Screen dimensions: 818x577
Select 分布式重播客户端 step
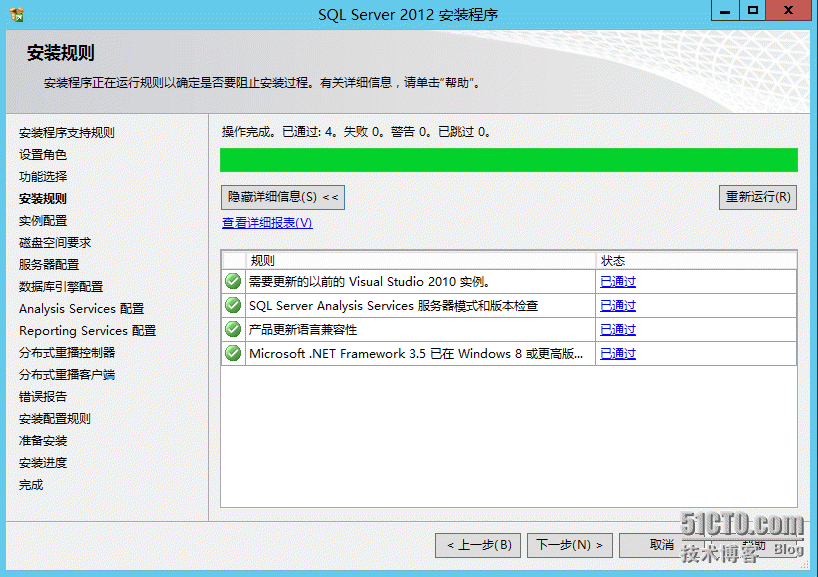pos(67,375)
